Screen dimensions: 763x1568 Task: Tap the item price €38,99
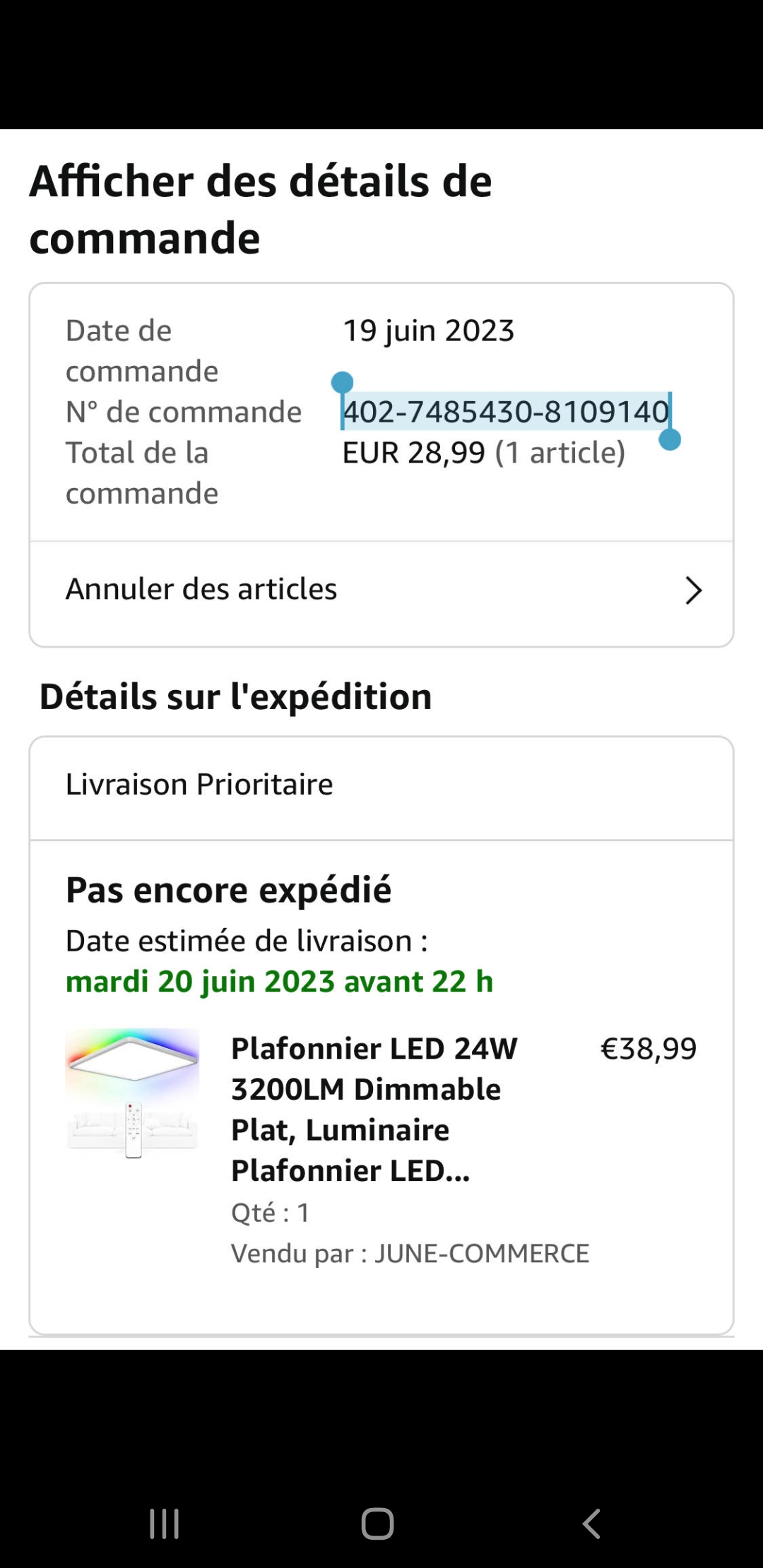click(648, 1049)
